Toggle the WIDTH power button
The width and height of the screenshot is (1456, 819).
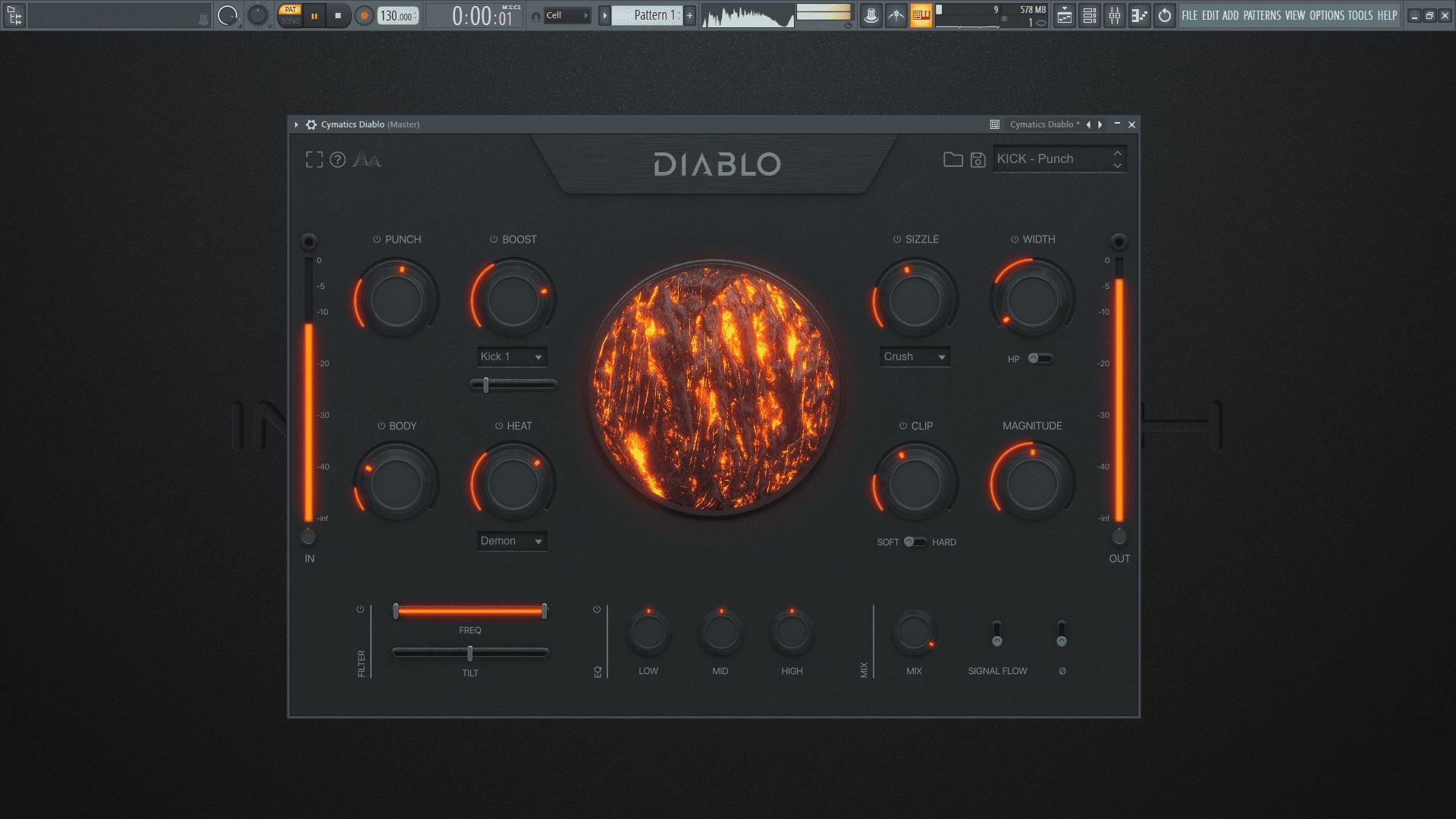pyautogui.click(x=1014, y=239)
